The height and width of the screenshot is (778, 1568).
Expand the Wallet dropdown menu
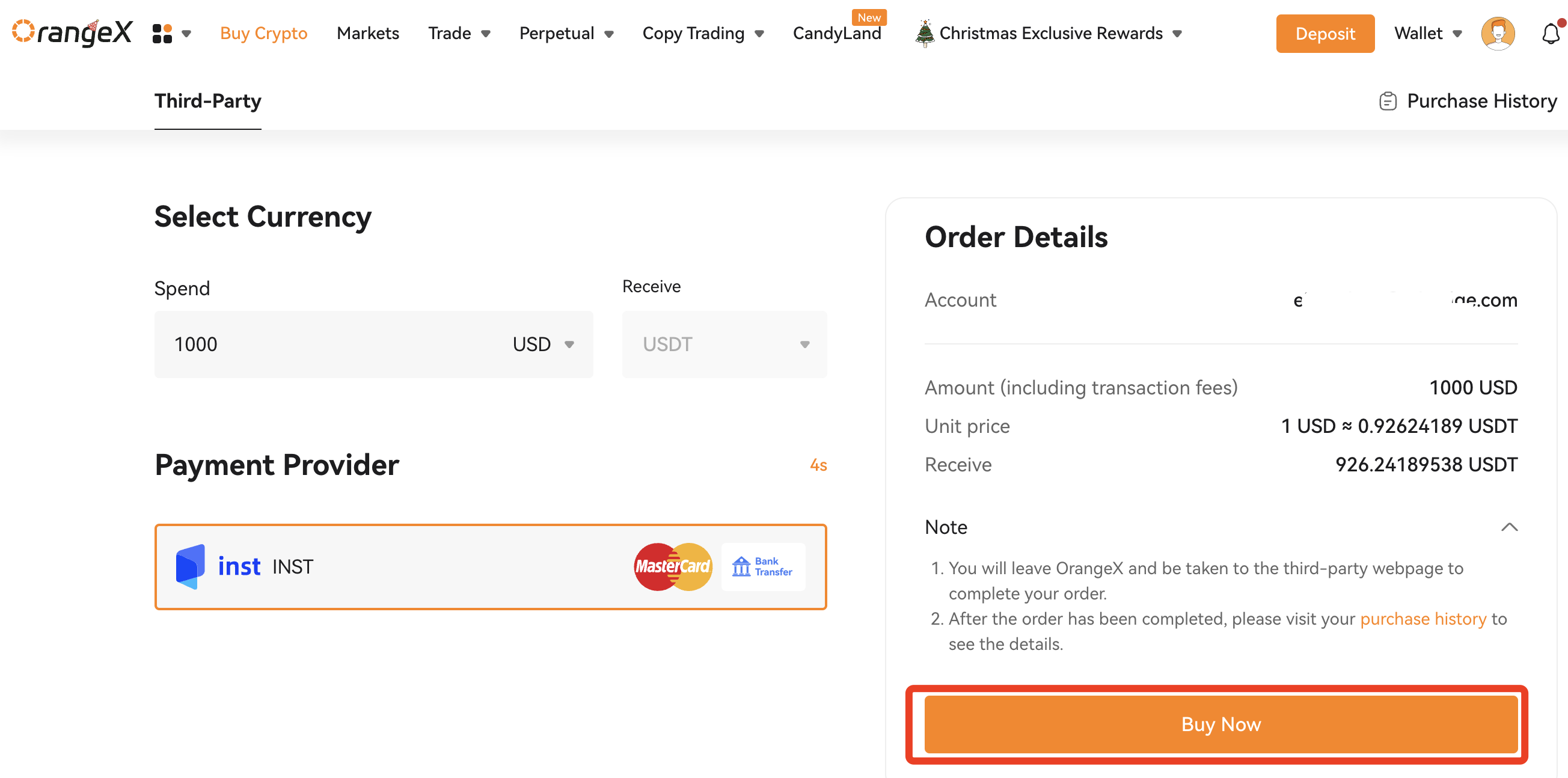1428,34
